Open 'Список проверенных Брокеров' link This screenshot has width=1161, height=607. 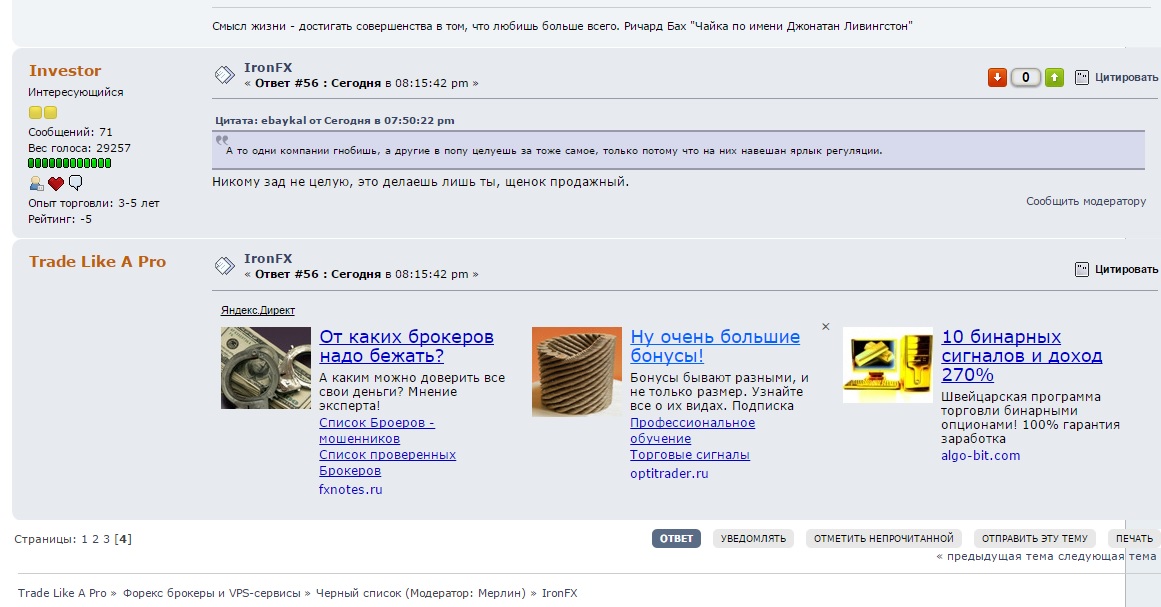387,463
